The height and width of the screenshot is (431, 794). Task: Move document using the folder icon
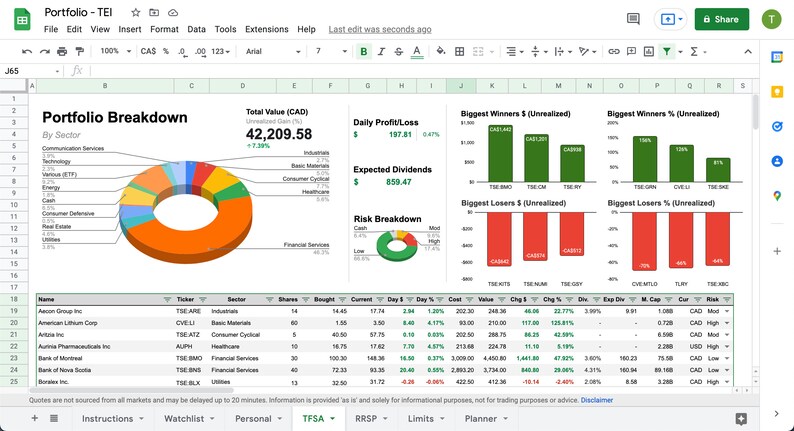[x=154, y=13]
